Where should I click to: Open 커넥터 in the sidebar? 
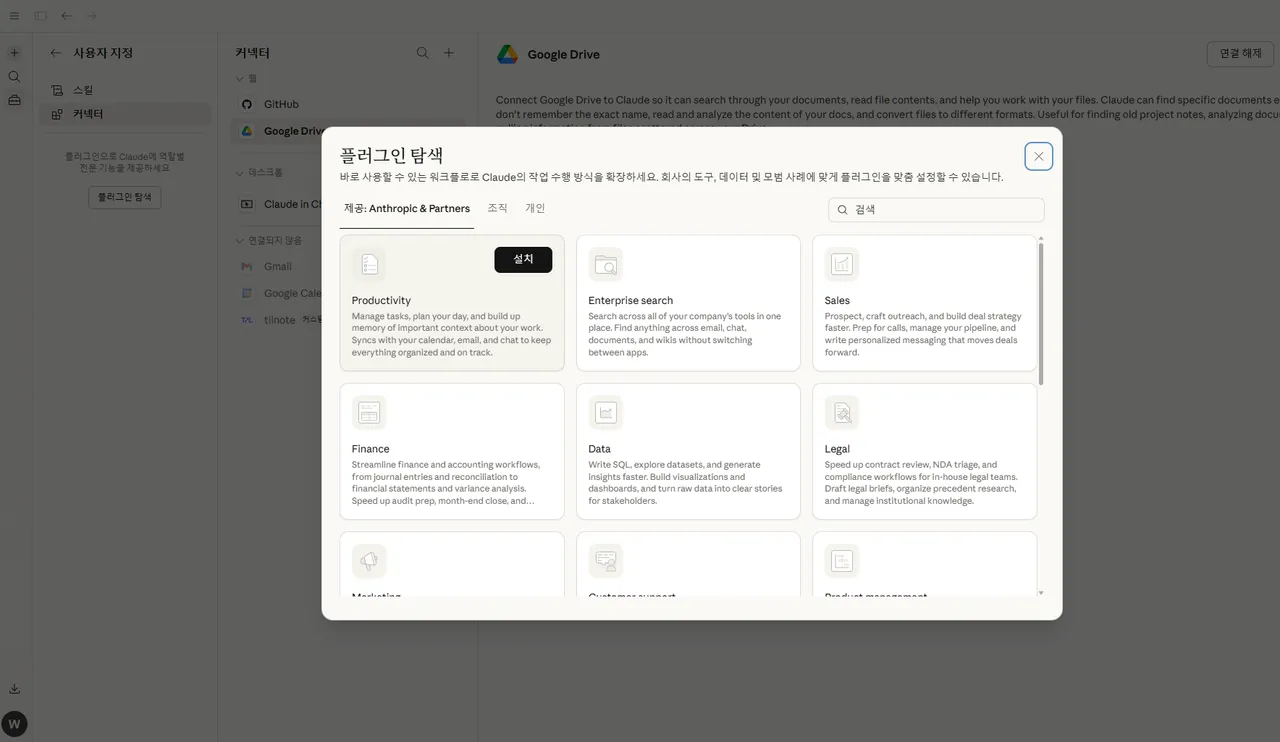[125, 114]
